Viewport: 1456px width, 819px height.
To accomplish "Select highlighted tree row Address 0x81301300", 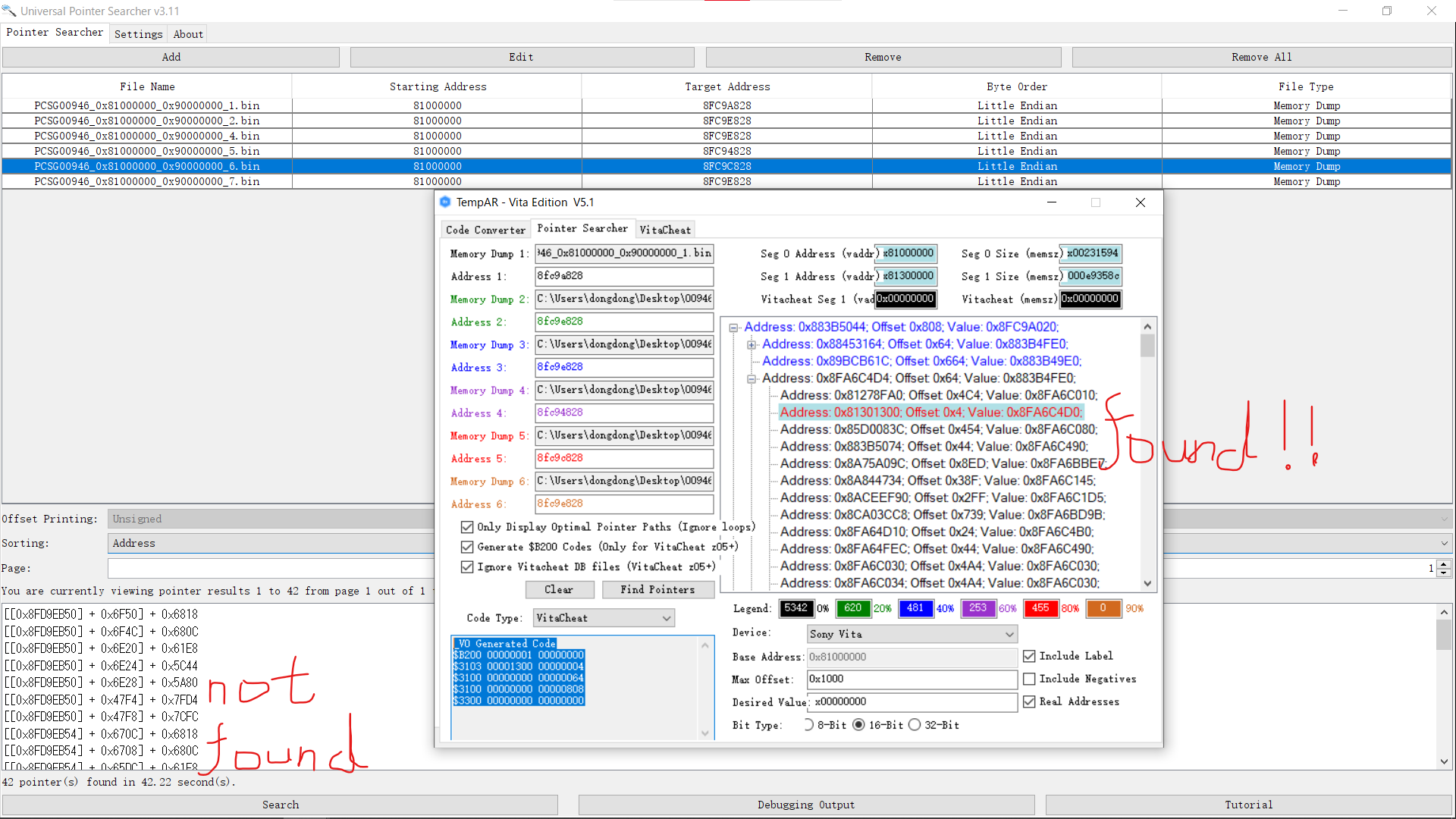I will [931, 413].
